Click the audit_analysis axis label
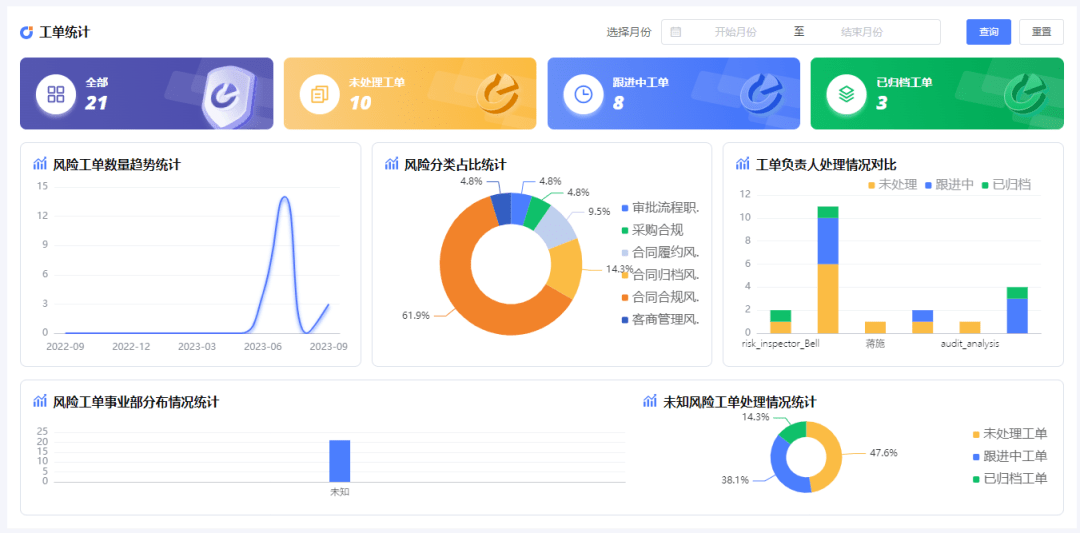The width and height of the screenshot is (1080, 533). tap(970, 343)
